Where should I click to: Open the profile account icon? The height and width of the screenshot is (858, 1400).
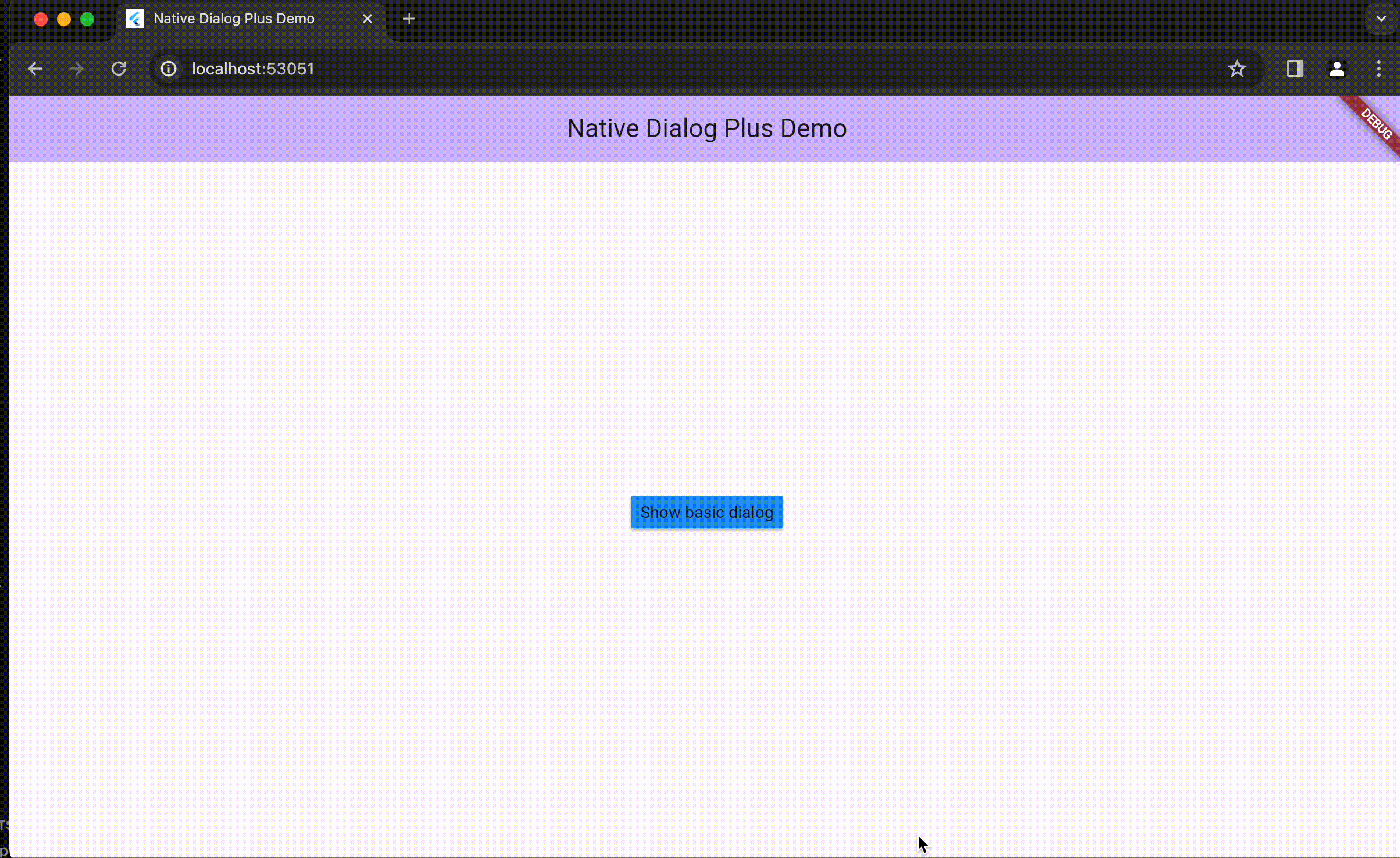coord(1337,69)
